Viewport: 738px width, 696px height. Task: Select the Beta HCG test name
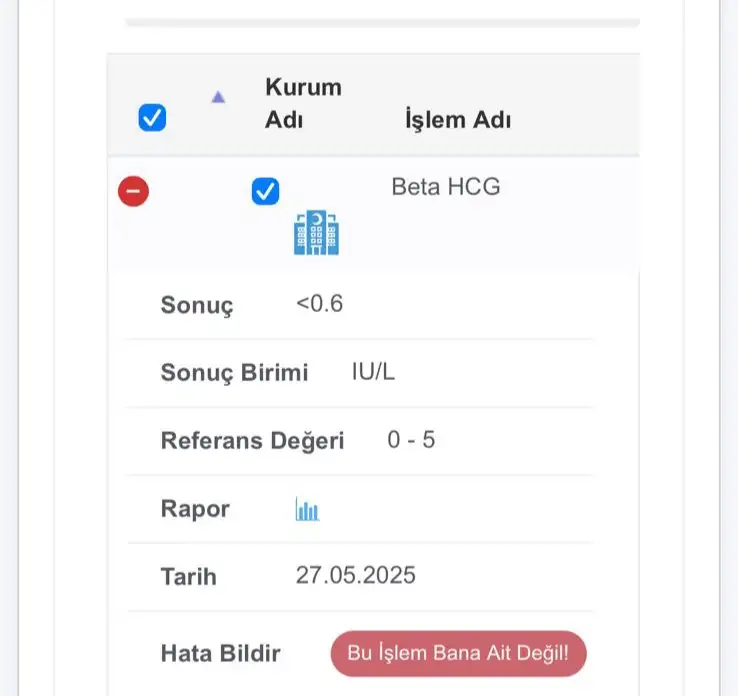point(446,187)
